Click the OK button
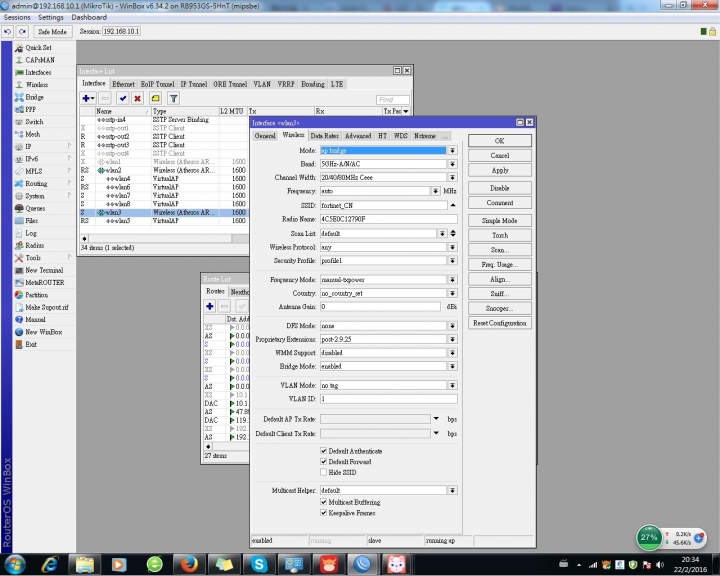The image size is (720, 576). pyautogui.click(x=500, y=141)
